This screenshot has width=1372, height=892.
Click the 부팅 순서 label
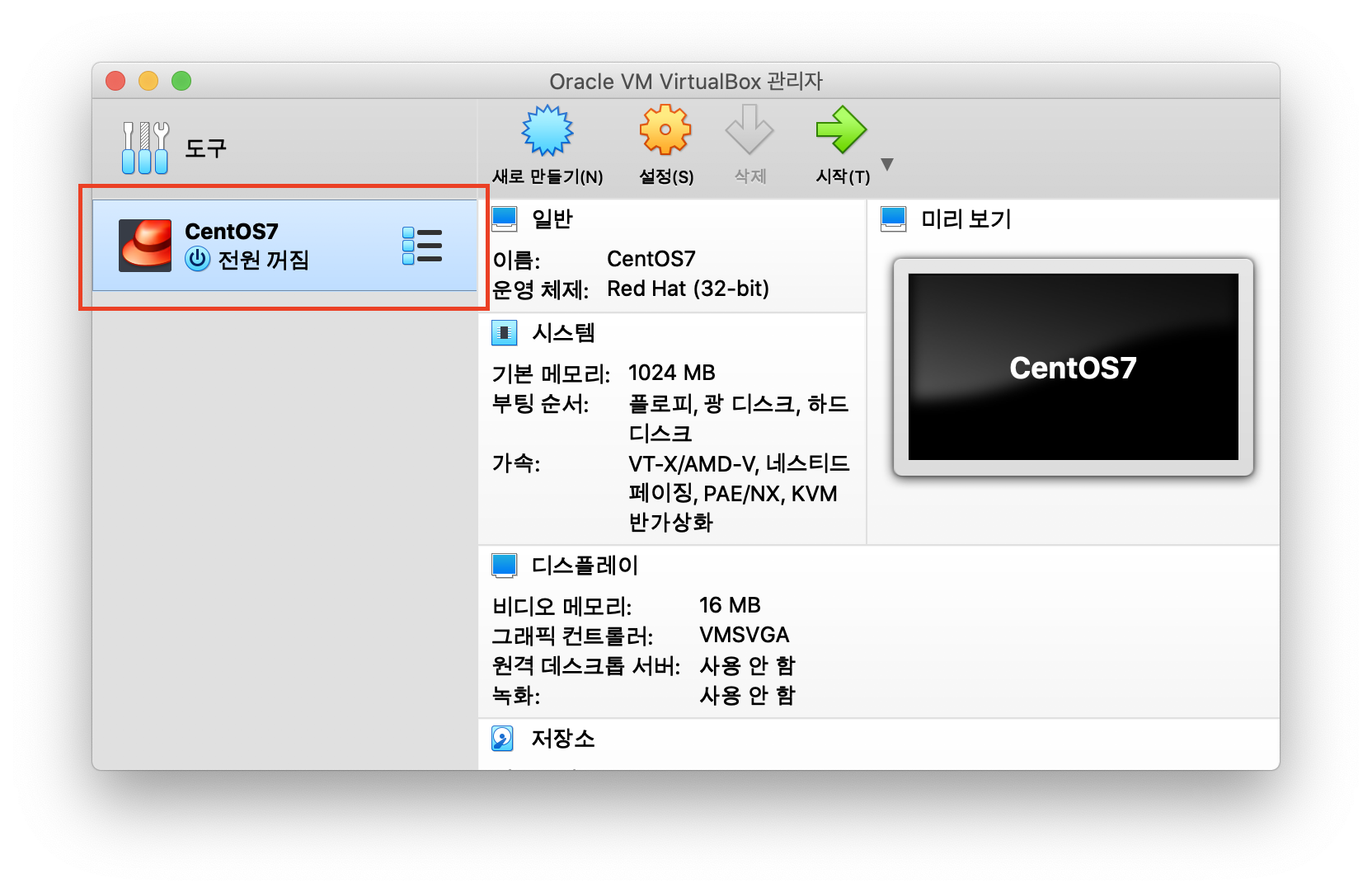(541, 404)
